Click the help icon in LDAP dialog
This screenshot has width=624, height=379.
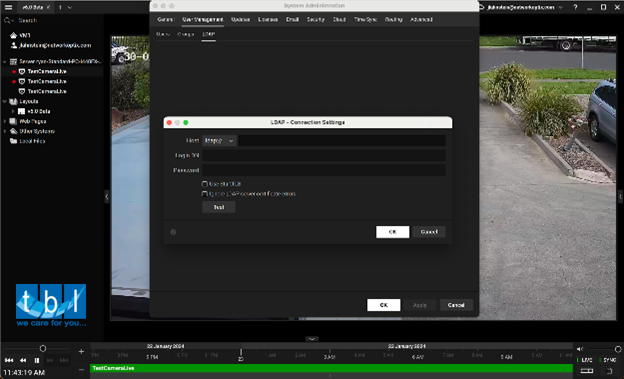click(x=173, y=232)
